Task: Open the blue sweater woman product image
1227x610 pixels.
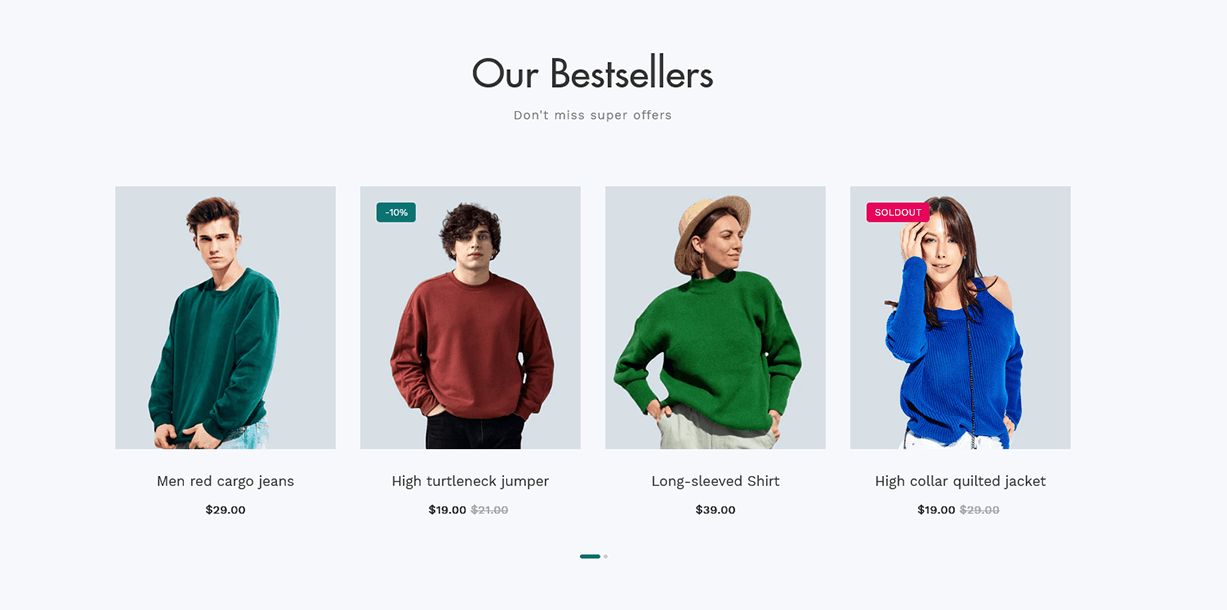Action: [960, 317]
